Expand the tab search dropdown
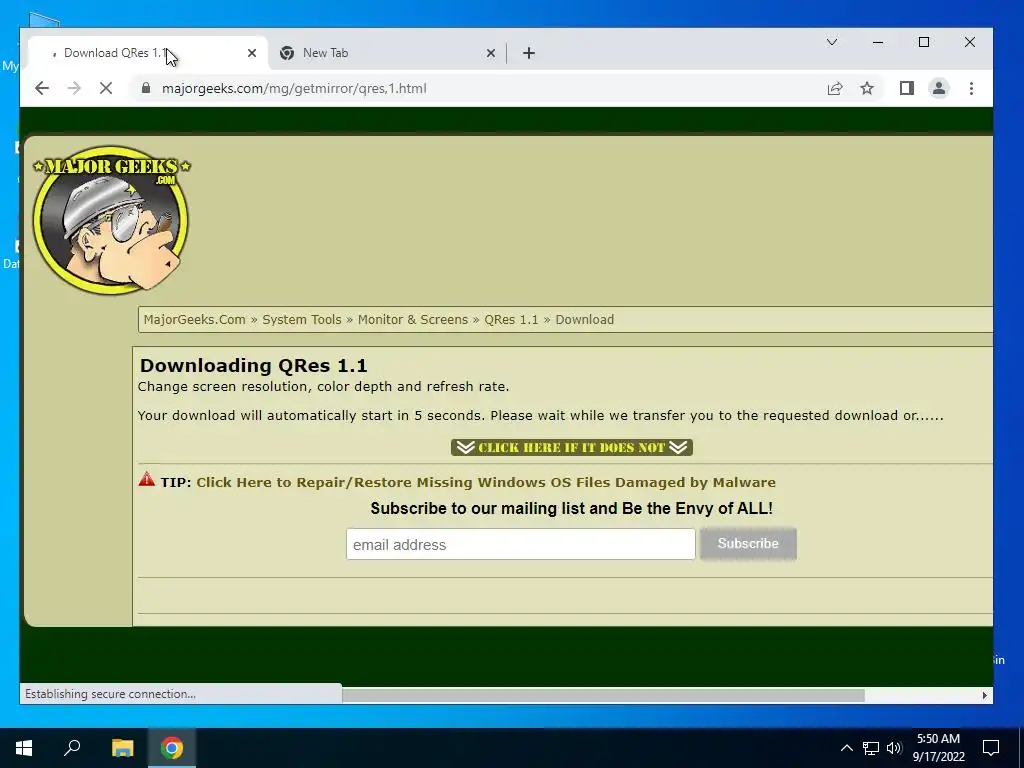1024x768 pixels. click(x=831, y=42)
